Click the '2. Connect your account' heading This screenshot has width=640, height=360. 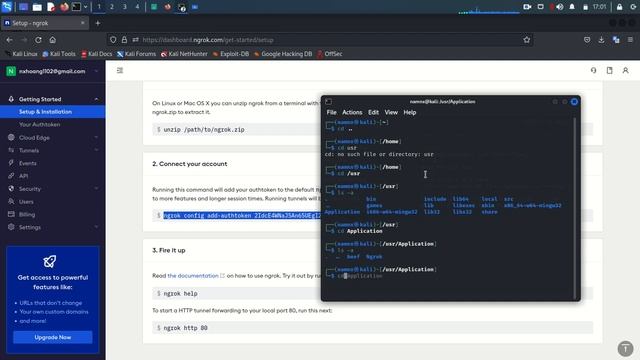tap(190, 164)
